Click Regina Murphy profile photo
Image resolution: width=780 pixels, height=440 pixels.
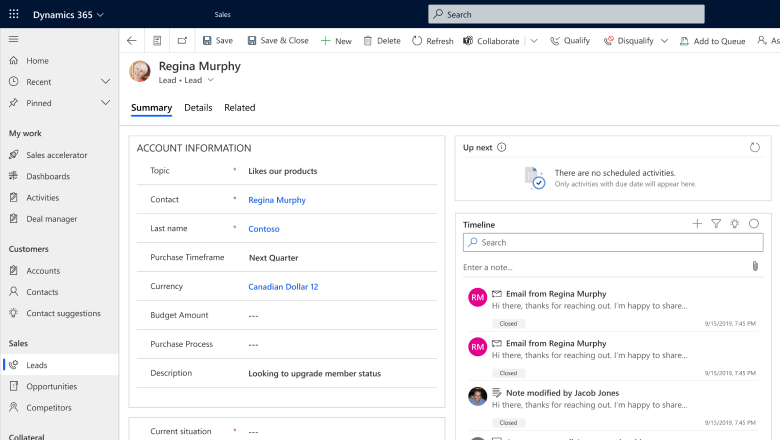tap(140, 72)
